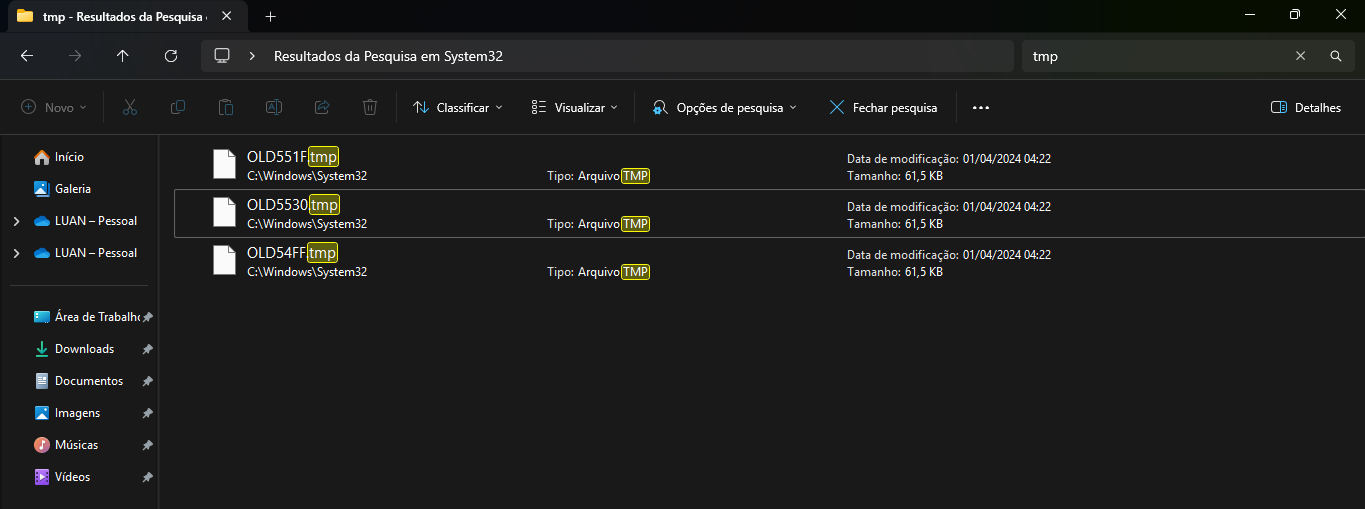Click the pin icon beside Imagens
The width and height of the screenshot is (1365, 509).
tap(147, 413)
